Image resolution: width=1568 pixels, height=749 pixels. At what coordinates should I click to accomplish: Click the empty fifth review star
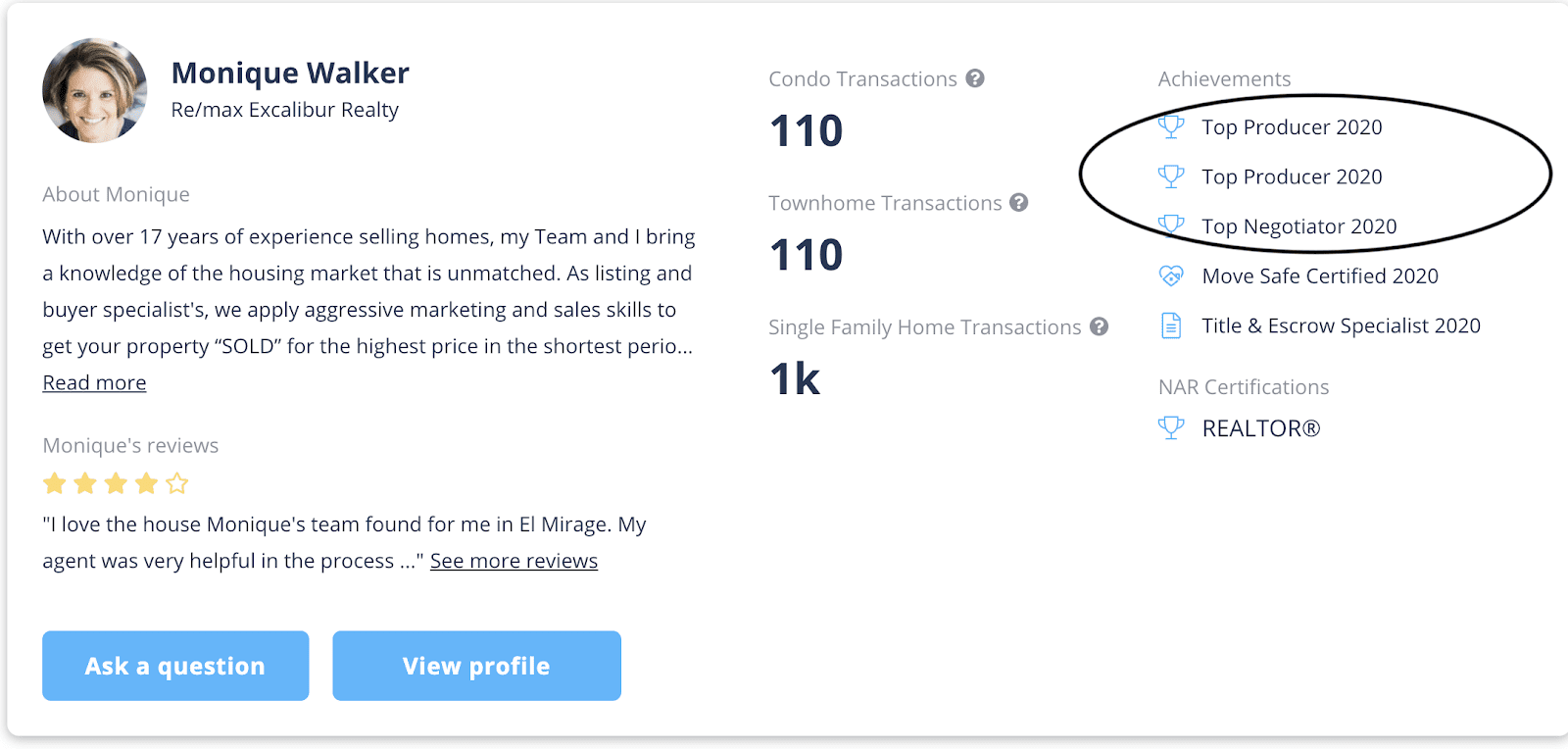coord(177,483)
